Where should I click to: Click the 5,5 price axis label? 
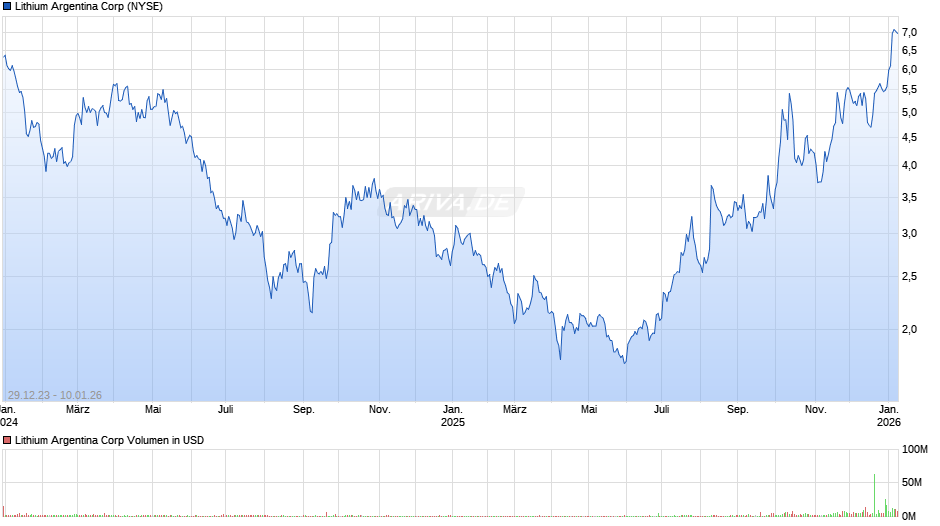(x=909, y=90)
